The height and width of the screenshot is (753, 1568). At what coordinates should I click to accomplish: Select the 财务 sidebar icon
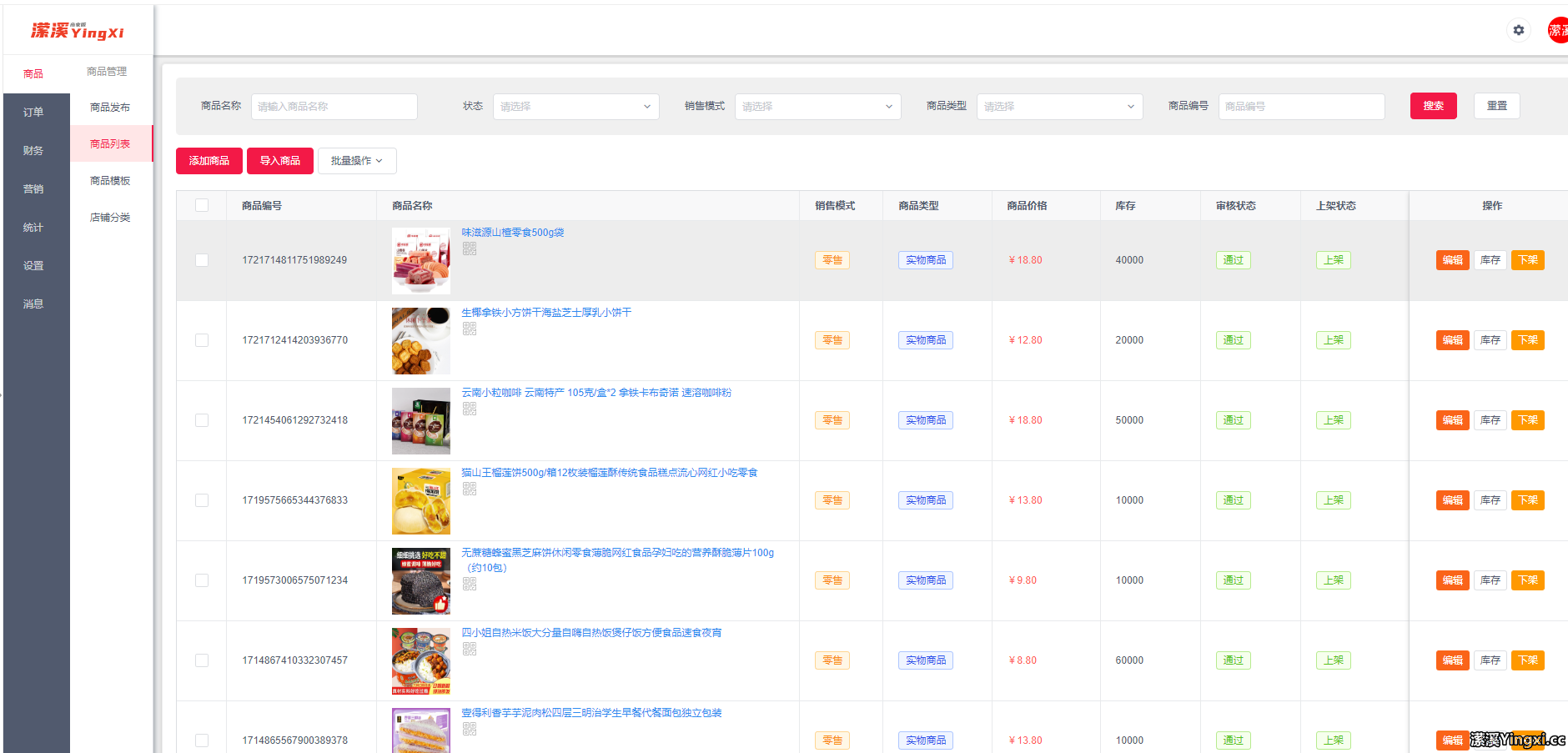click(34, 150)
